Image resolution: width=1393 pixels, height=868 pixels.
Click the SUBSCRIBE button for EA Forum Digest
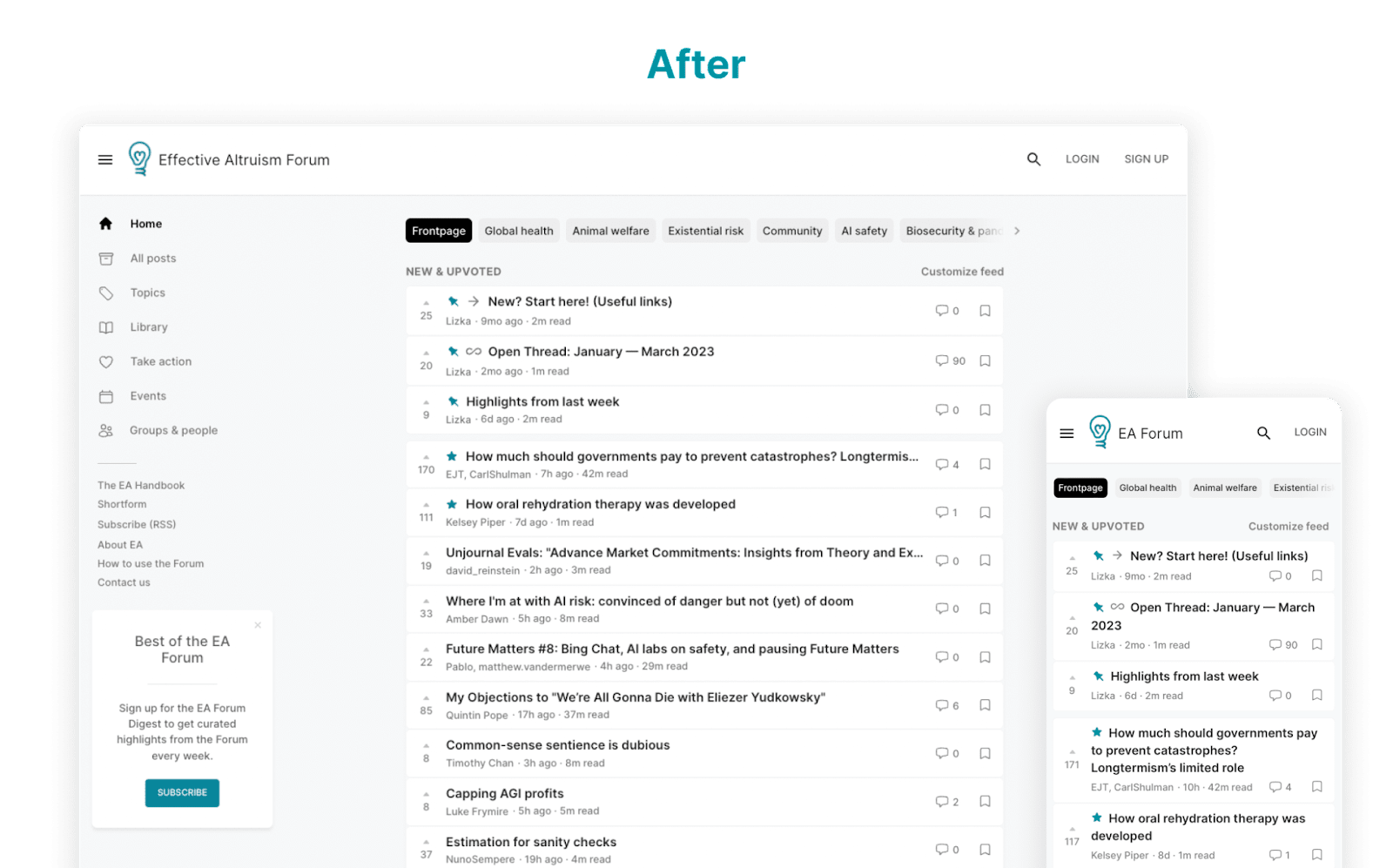click(x=182, y=792)
